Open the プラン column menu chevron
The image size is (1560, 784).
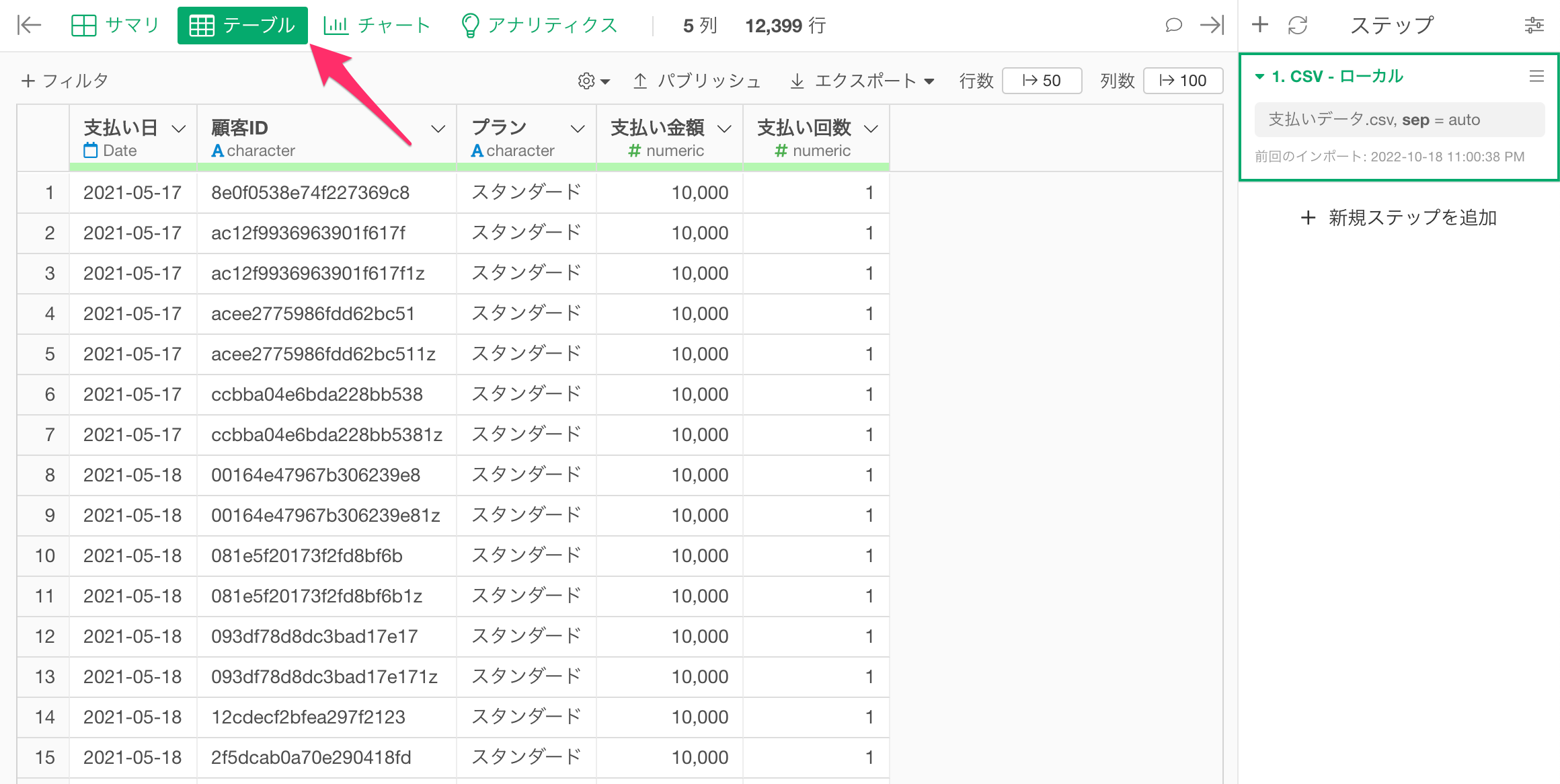click(x=578, y=128)
